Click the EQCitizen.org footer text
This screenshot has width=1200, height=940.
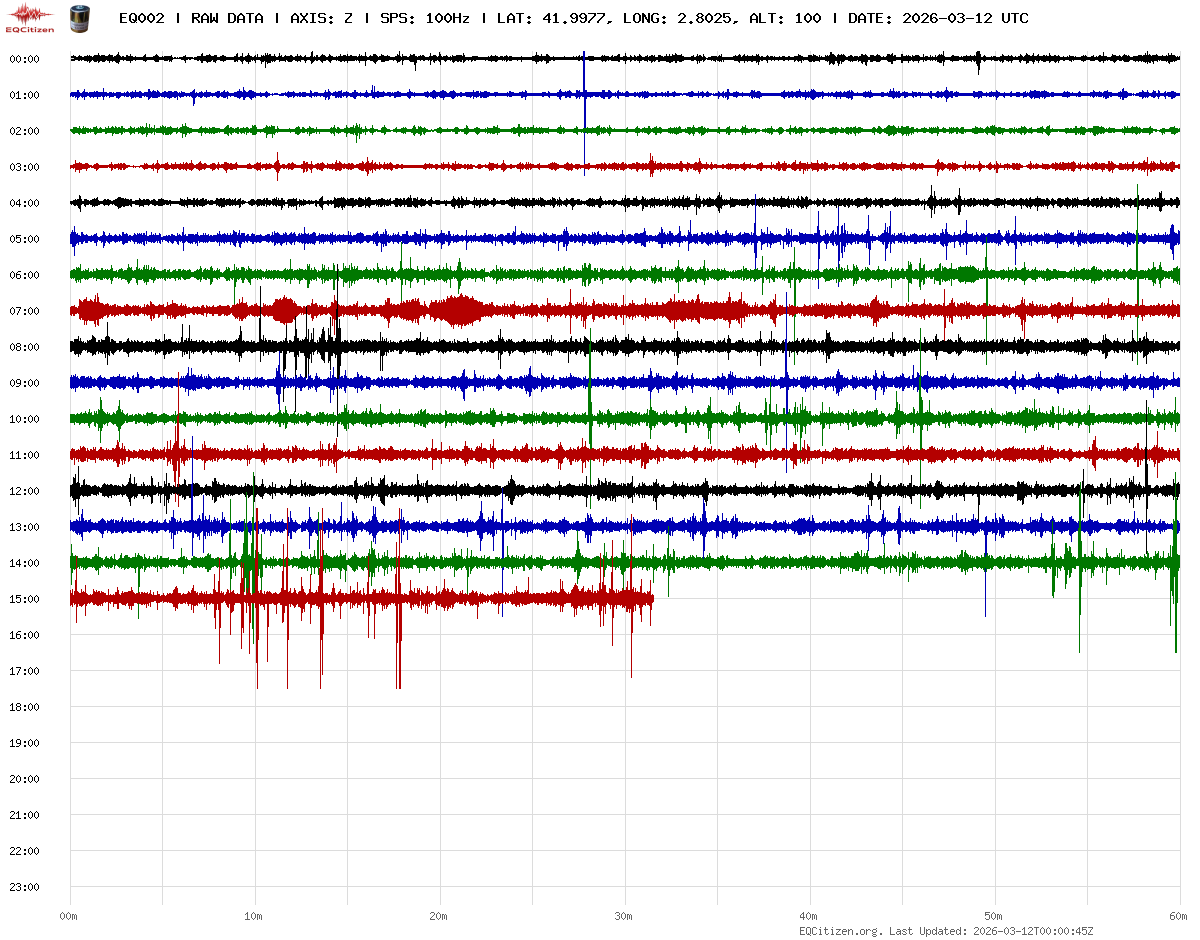coord(840,931)
